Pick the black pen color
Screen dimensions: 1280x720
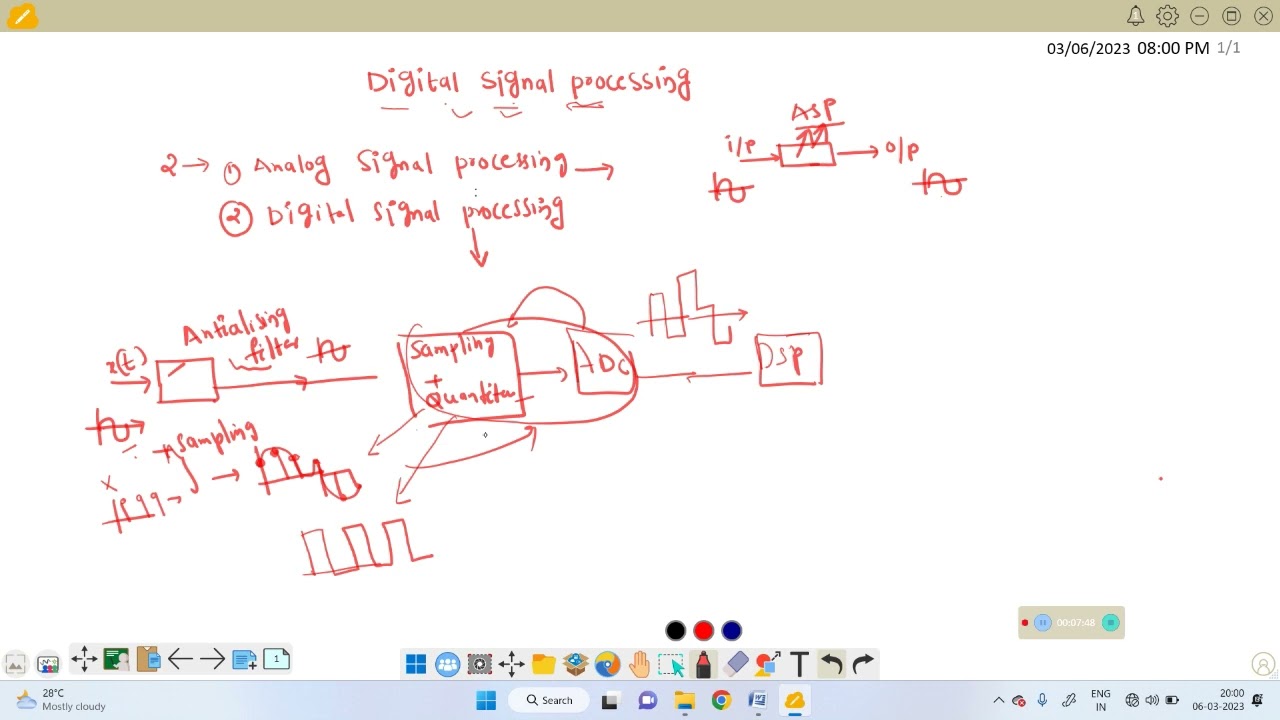(x=676, y=630)
